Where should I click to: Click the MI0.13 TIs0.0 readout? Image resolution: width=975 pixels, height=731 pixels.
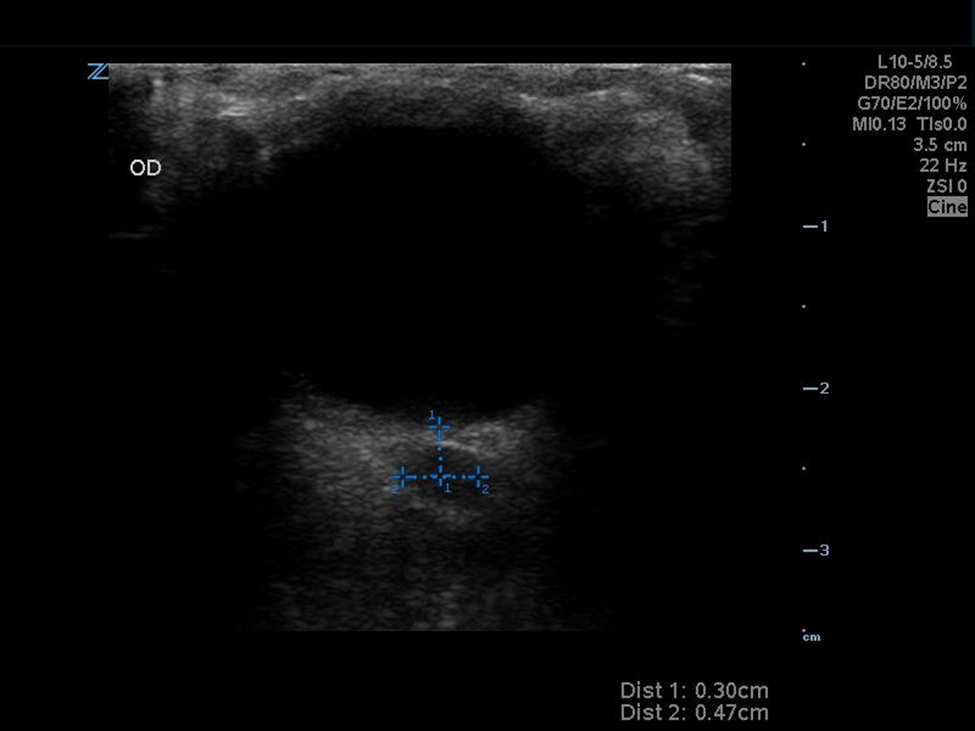coord(909,124)
